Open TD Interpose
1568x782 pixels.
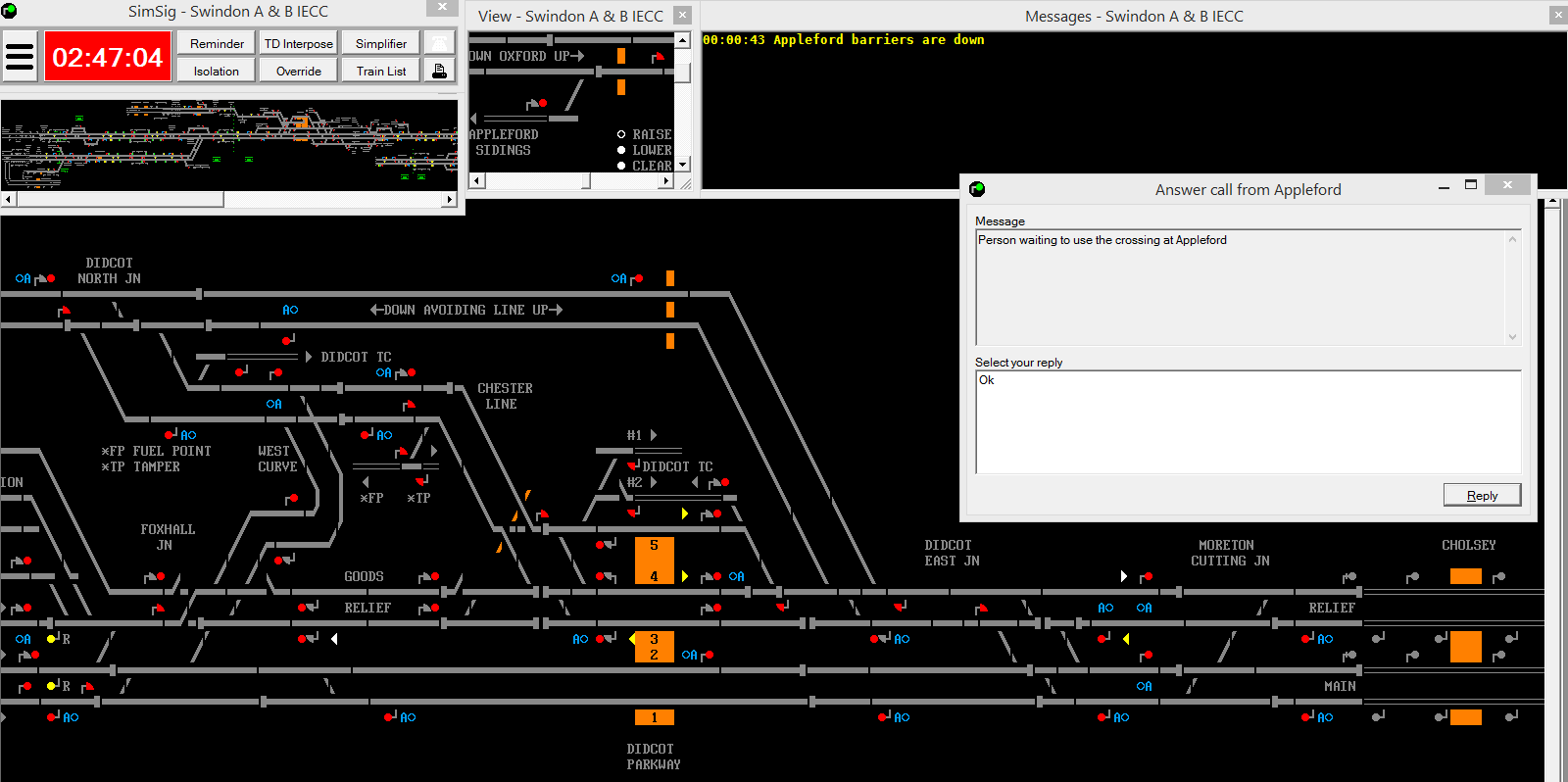tap(299, 43)
